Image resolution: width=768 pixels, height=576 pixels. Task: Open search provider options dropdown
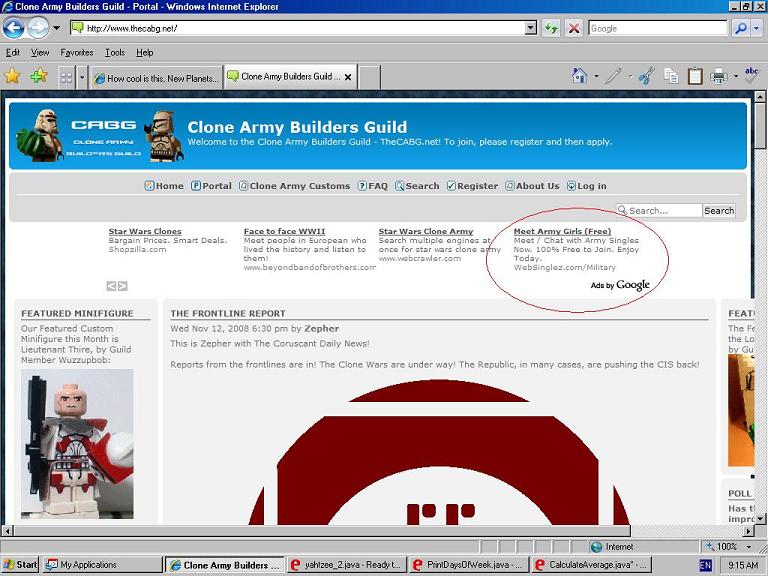tap(756, 28)
